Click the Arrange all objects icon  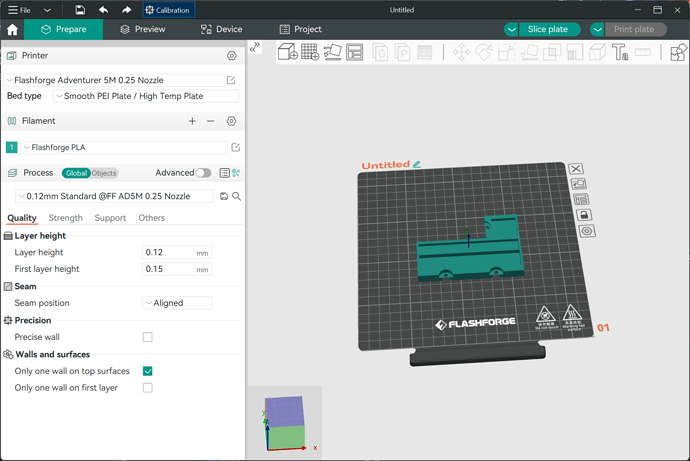tap(355, 52)
